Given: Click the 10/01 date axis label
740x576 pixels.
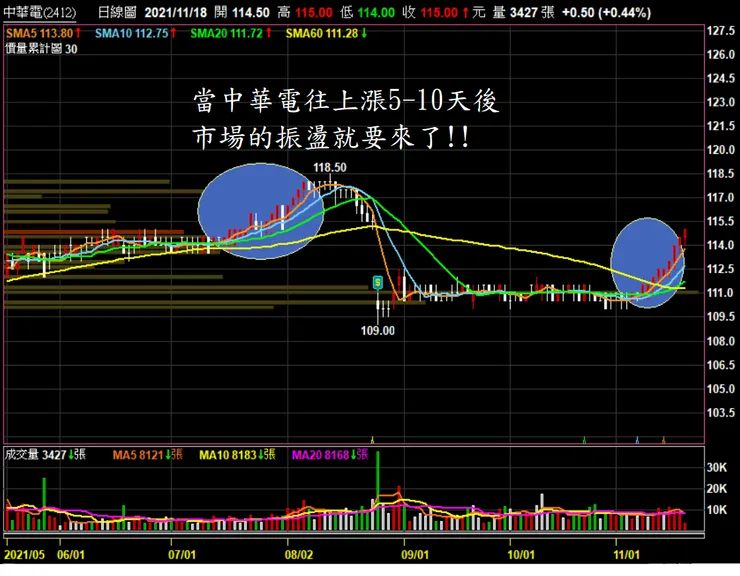Looking at the screenshot, I should (x=521, y=554).
